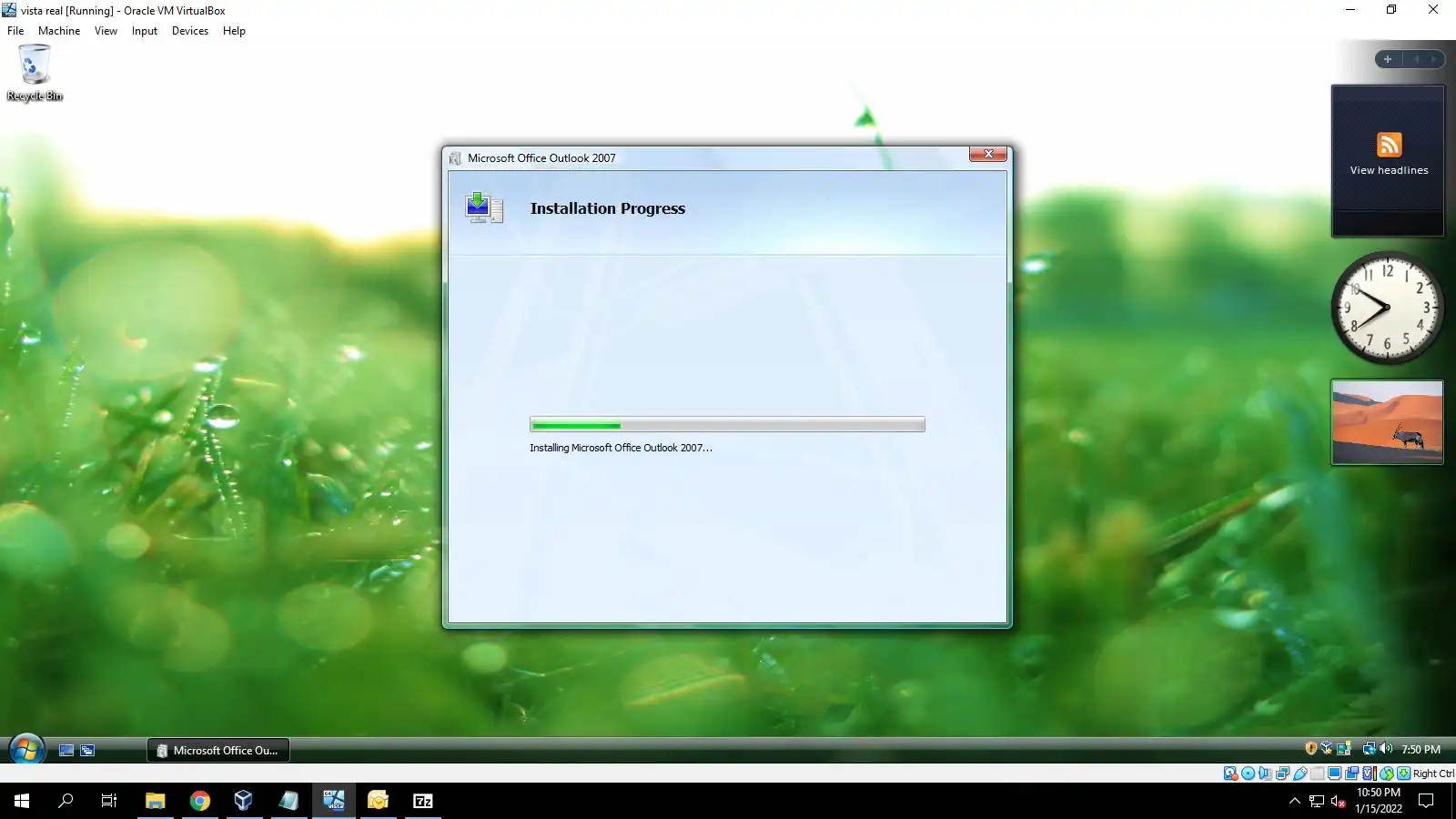Close the Outlook 2007 installer window
This screenshot has width=1456, height=819.
pyautogui.click(x=987, y=154)
